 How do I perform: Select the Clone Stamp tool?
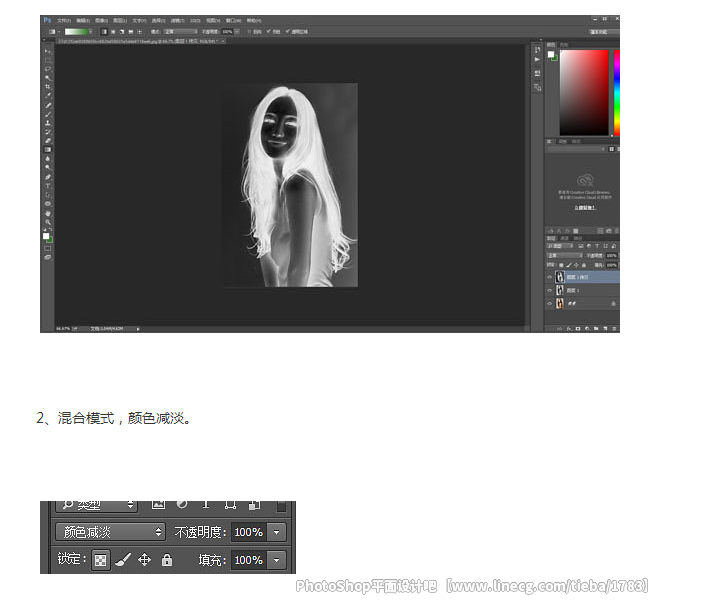(48, 123)
